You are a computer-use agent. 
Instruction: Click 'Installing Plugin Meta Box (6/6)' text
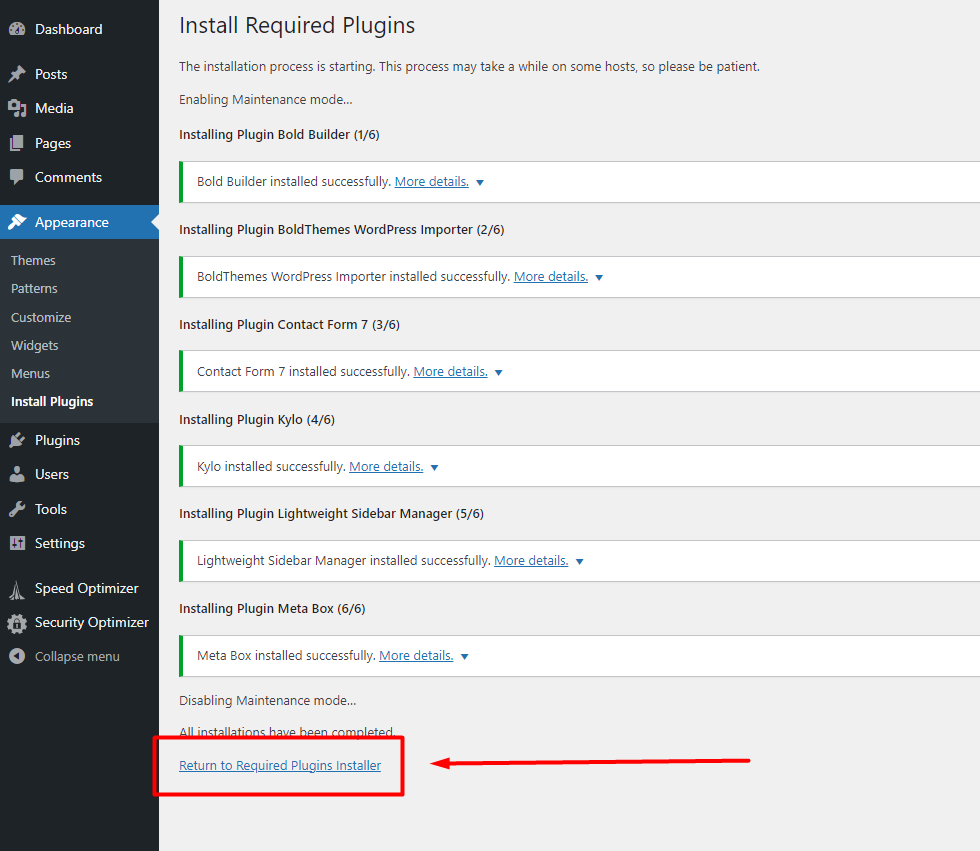(x=272, y=609)
